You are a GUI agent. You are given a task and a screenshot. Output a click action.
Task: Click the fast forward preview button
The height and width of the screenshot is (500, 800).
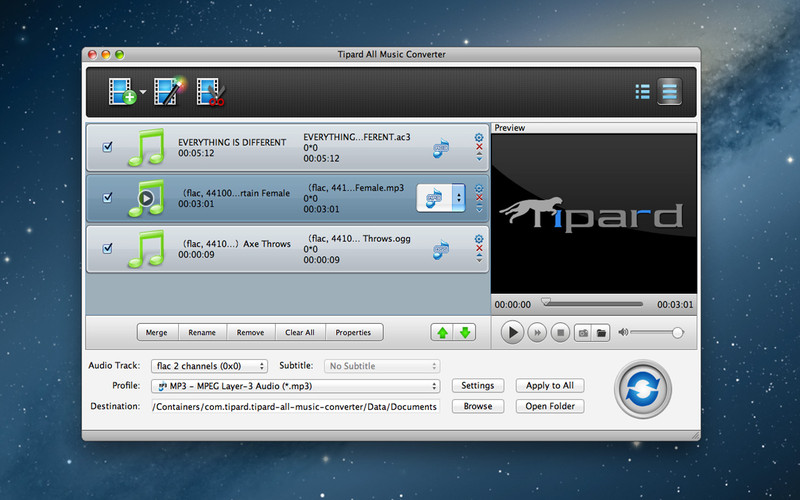(x=537, y=333)
